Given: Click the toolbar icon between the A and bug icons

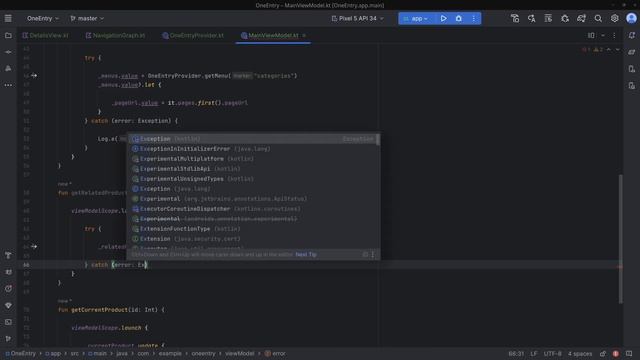Looking at the screenshot, I should pyautogui.click(x=548, y=18).
